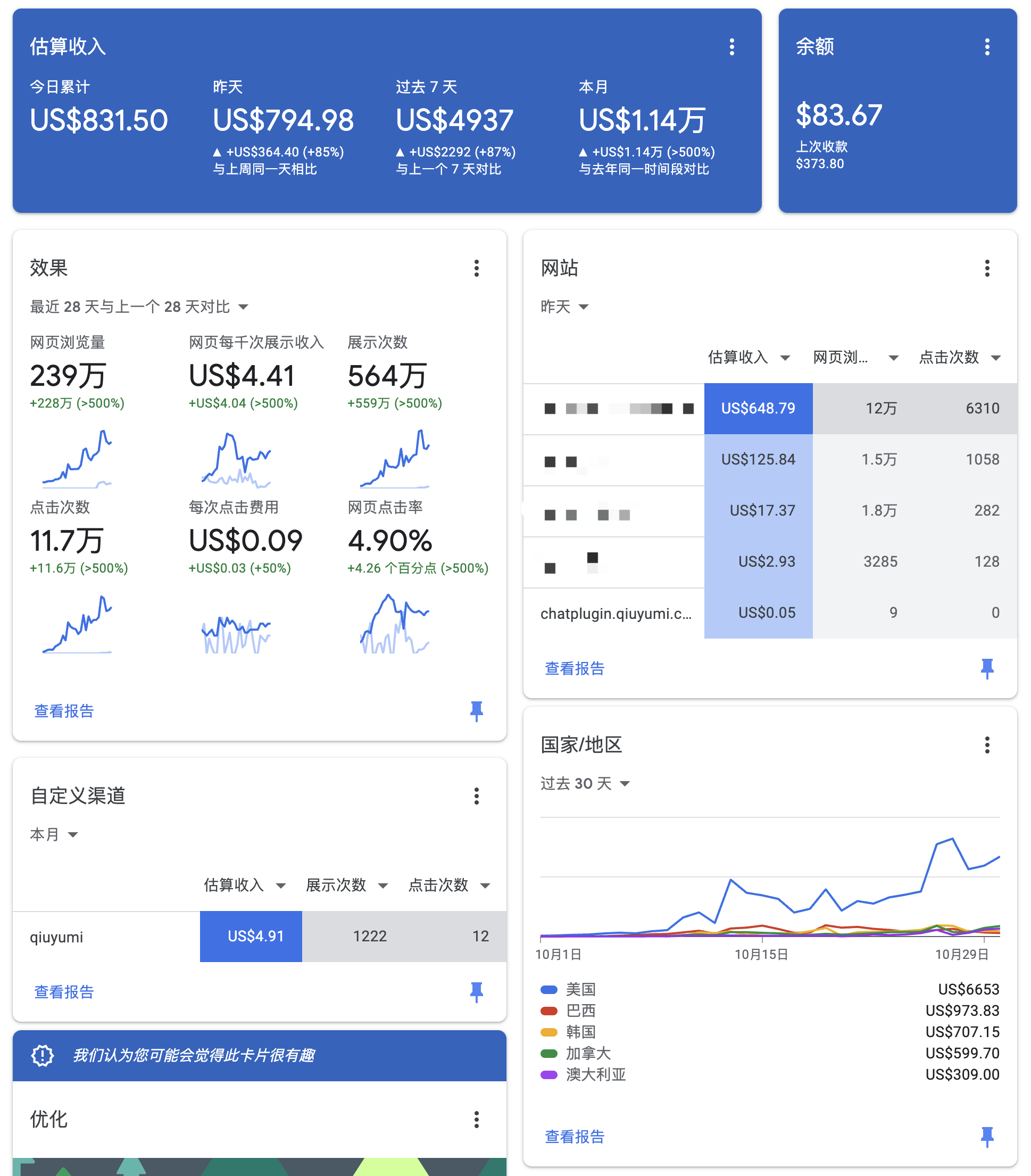1031x1176 pixels.
Task: Open the 过去 30 天 range dropdown
Action: pos(585,784)
